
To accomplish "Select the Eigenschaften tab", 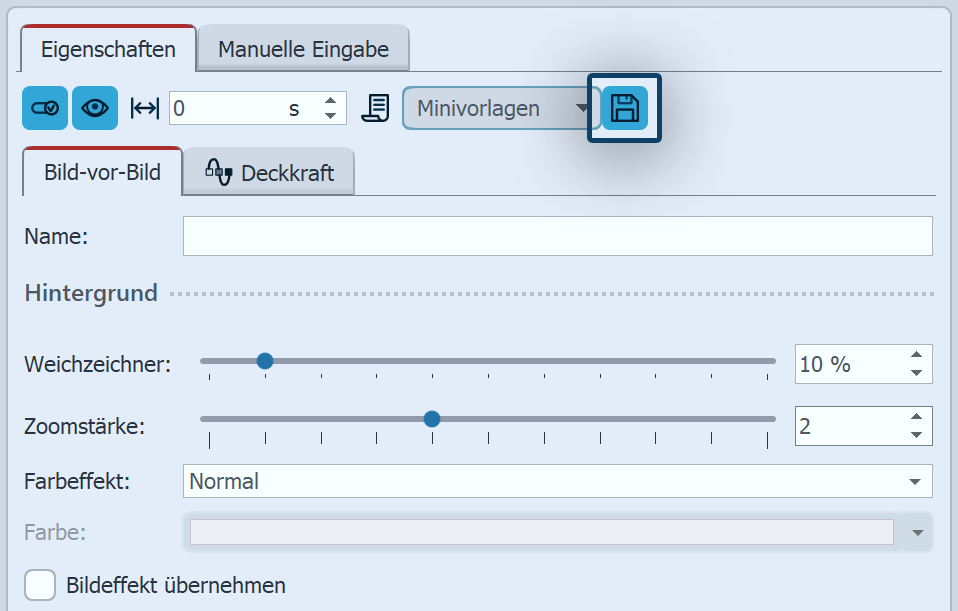I will point(109,49).
